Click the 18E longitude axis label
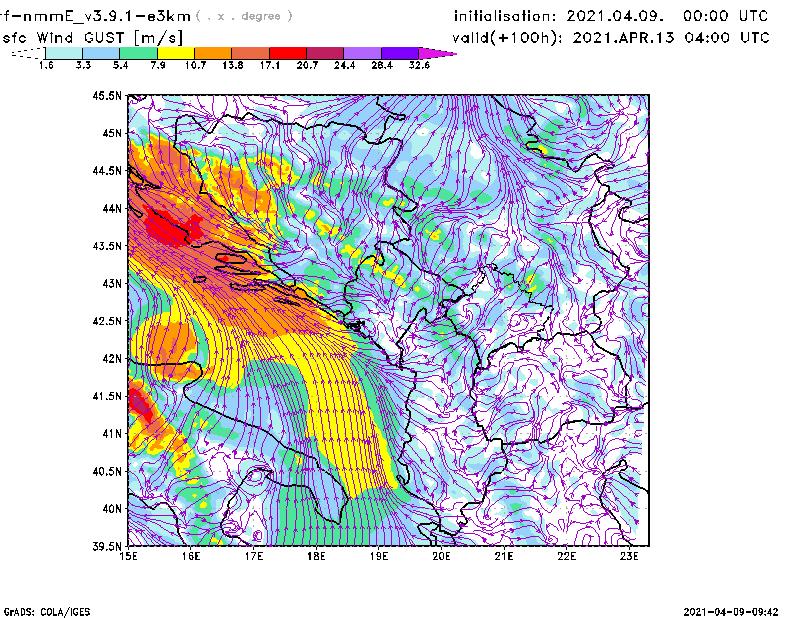800x618 pixels. [317, 556]
